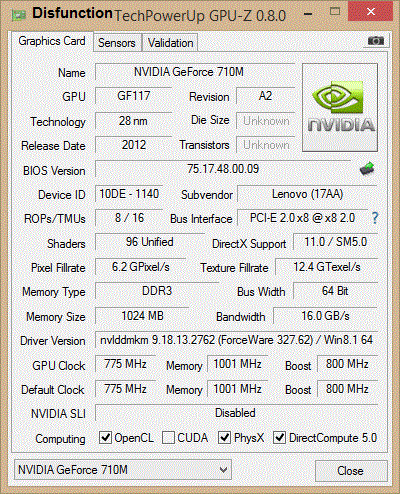Toggle the DirectCompute 5.0 checkbox
The image size is (400, 494).
279,438
